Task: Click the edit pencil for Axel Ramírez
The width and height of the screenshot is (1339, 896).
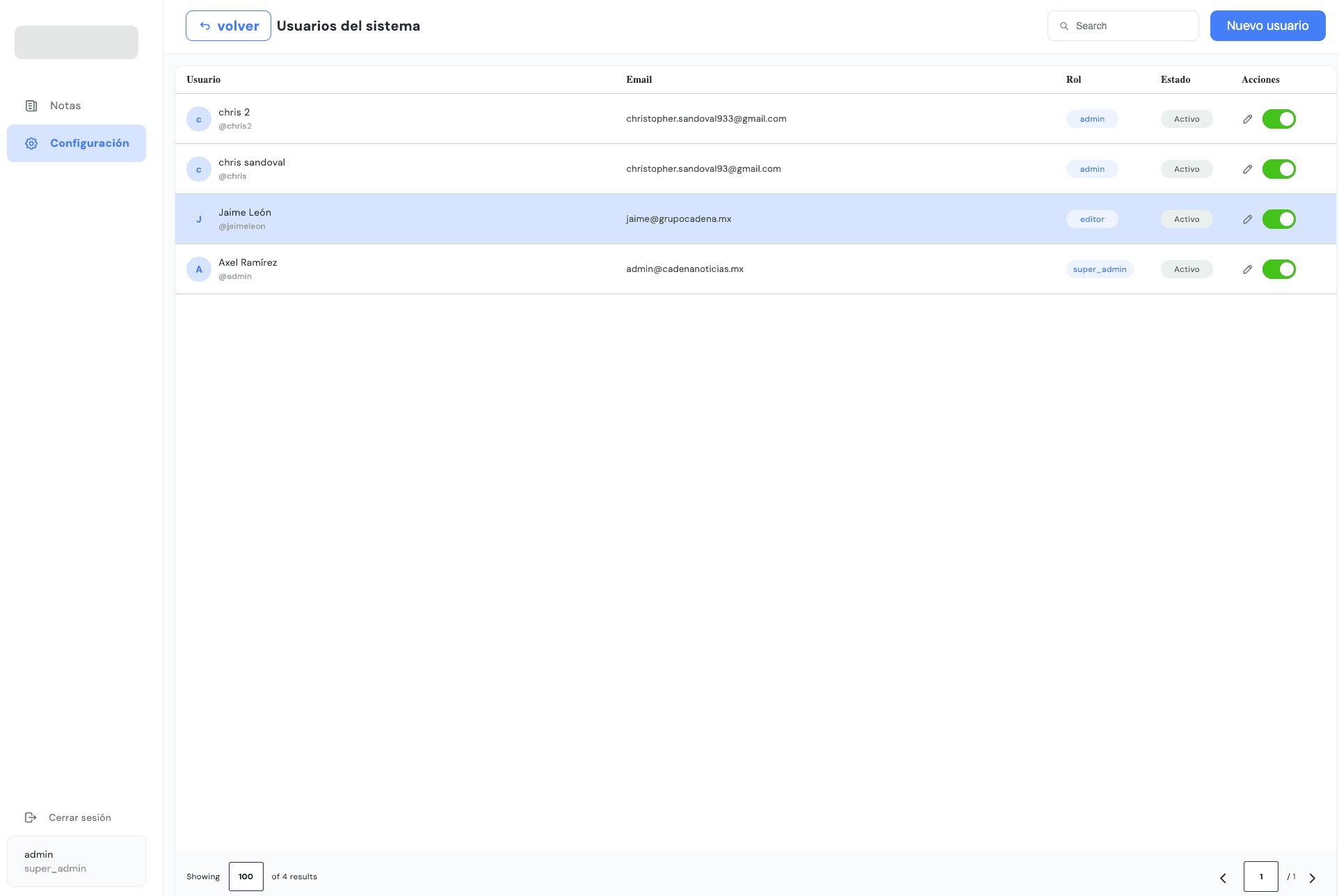Action: point(1247,269)
